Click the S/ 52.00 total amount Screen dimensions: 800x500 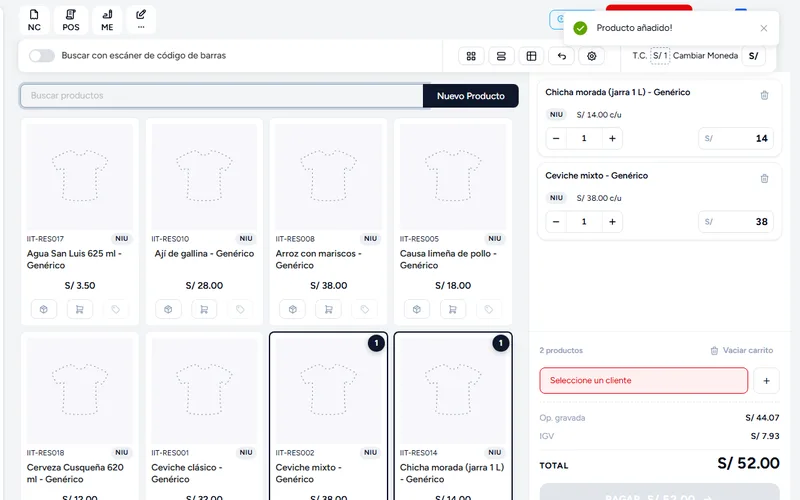tap(748, 463)
